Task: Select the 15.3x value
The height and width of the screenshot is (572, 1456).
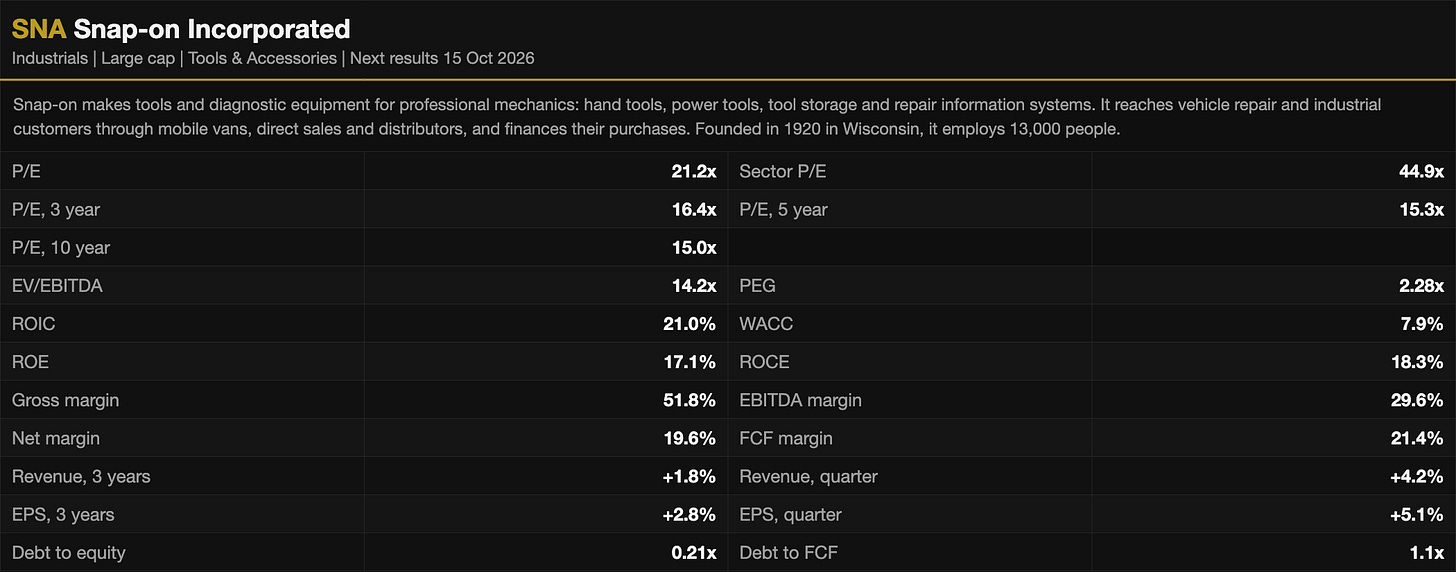Action: tap(1421, 210)
